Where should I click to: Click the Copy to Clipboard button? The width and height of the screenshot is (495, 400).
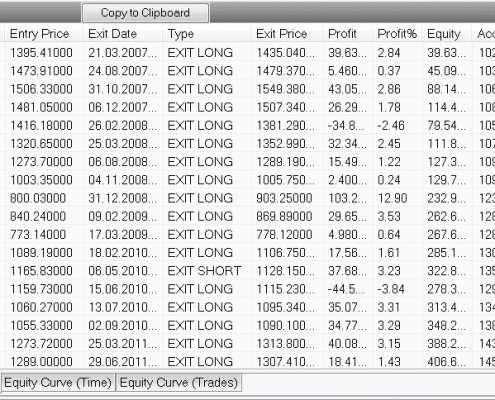(146, 13)
